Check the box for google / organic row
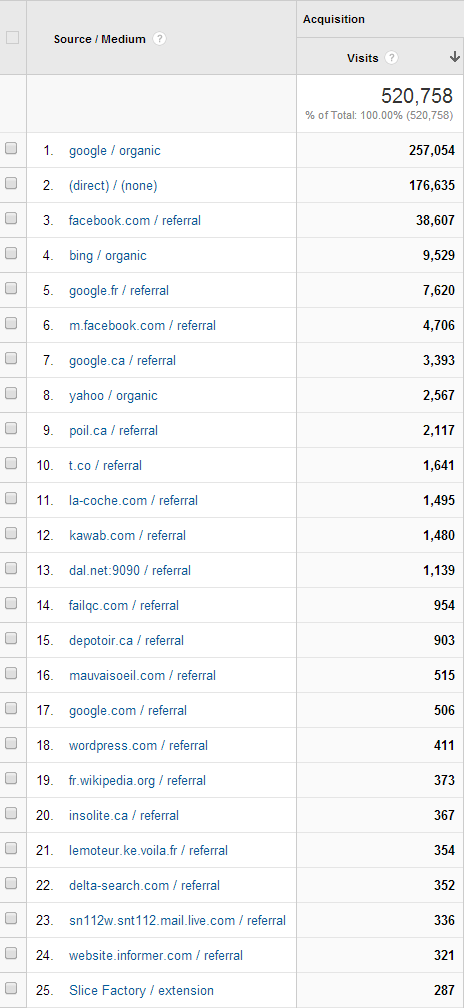The width and height of the screenshot is (464, 1008). [11, 148]
